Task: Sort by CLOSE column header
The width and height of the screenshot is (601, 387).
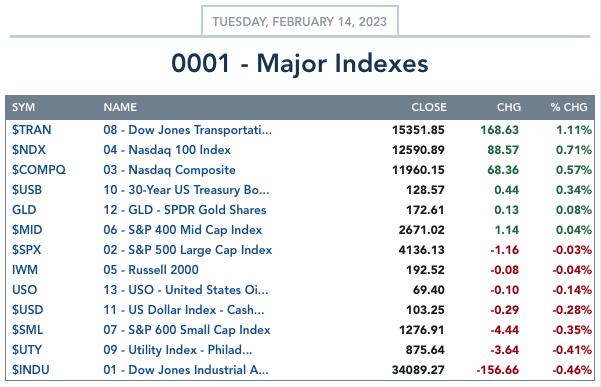Action: [x=429, y=107]
